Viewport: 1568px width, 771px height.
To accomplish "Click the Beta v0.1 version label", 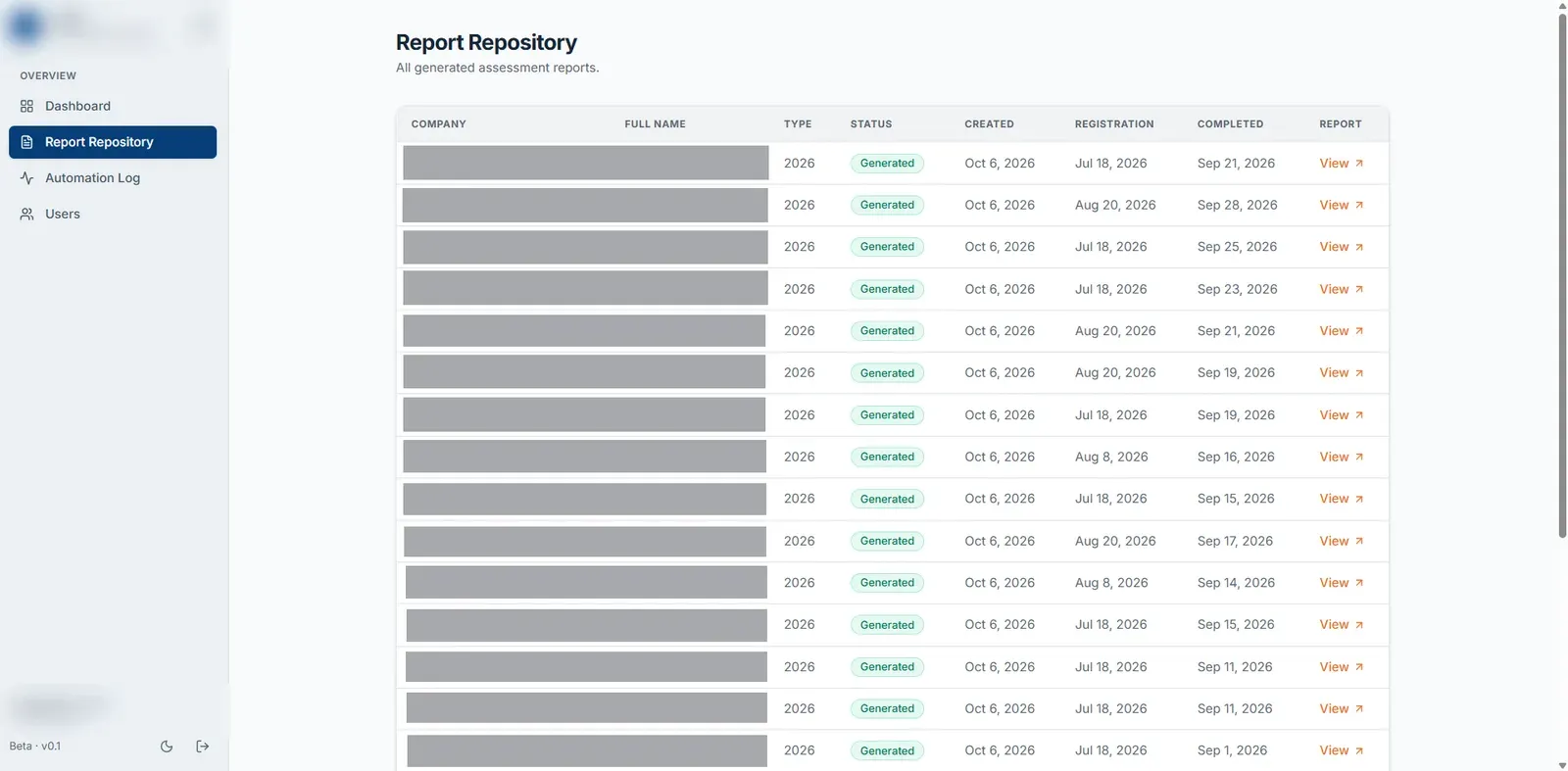I will click(35, 747).
